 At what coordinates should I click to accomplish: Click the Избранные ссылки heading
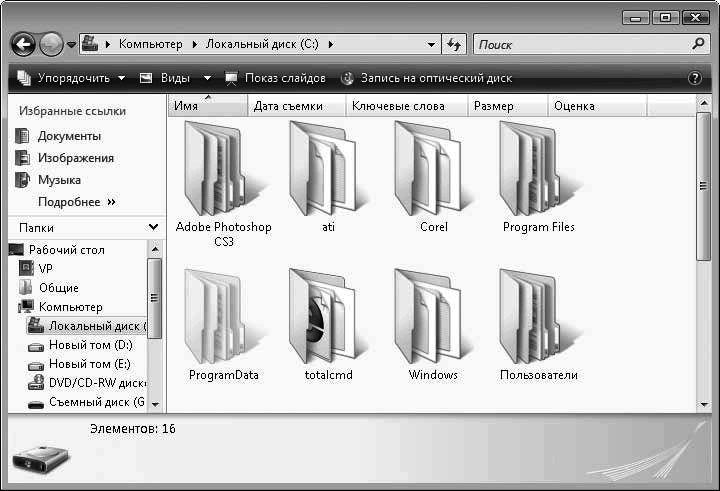(72, 111)
